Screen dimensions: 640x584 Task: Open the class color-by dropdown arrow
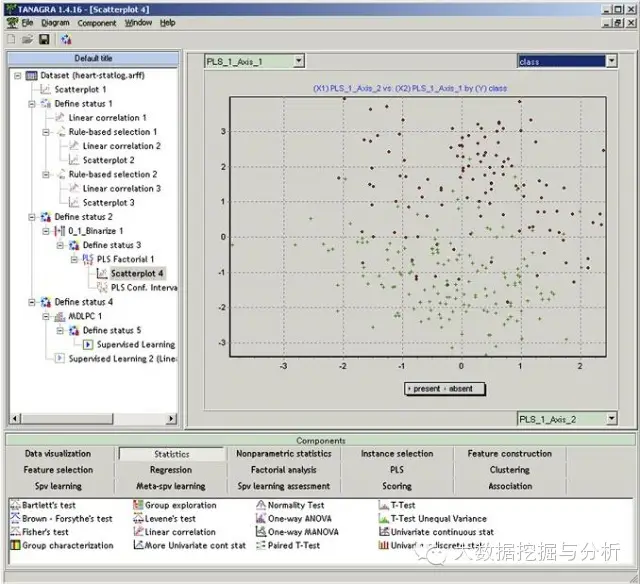611,61
